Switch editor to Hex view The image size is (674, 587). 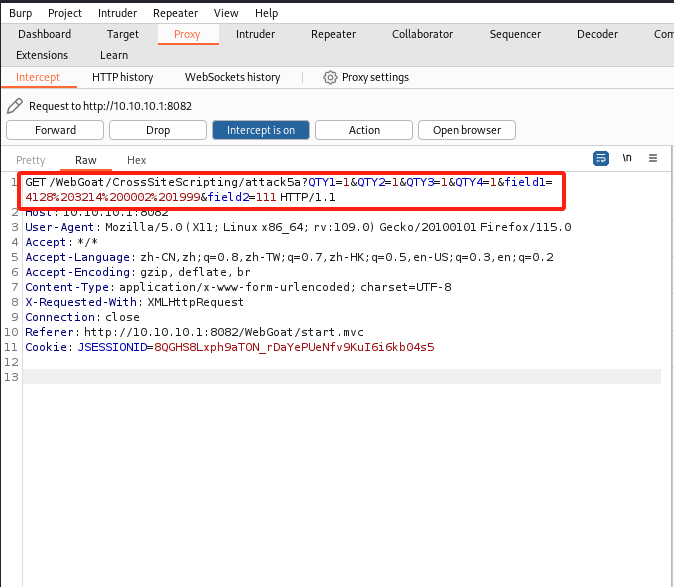pyautogui.click(x=136, y=160)
